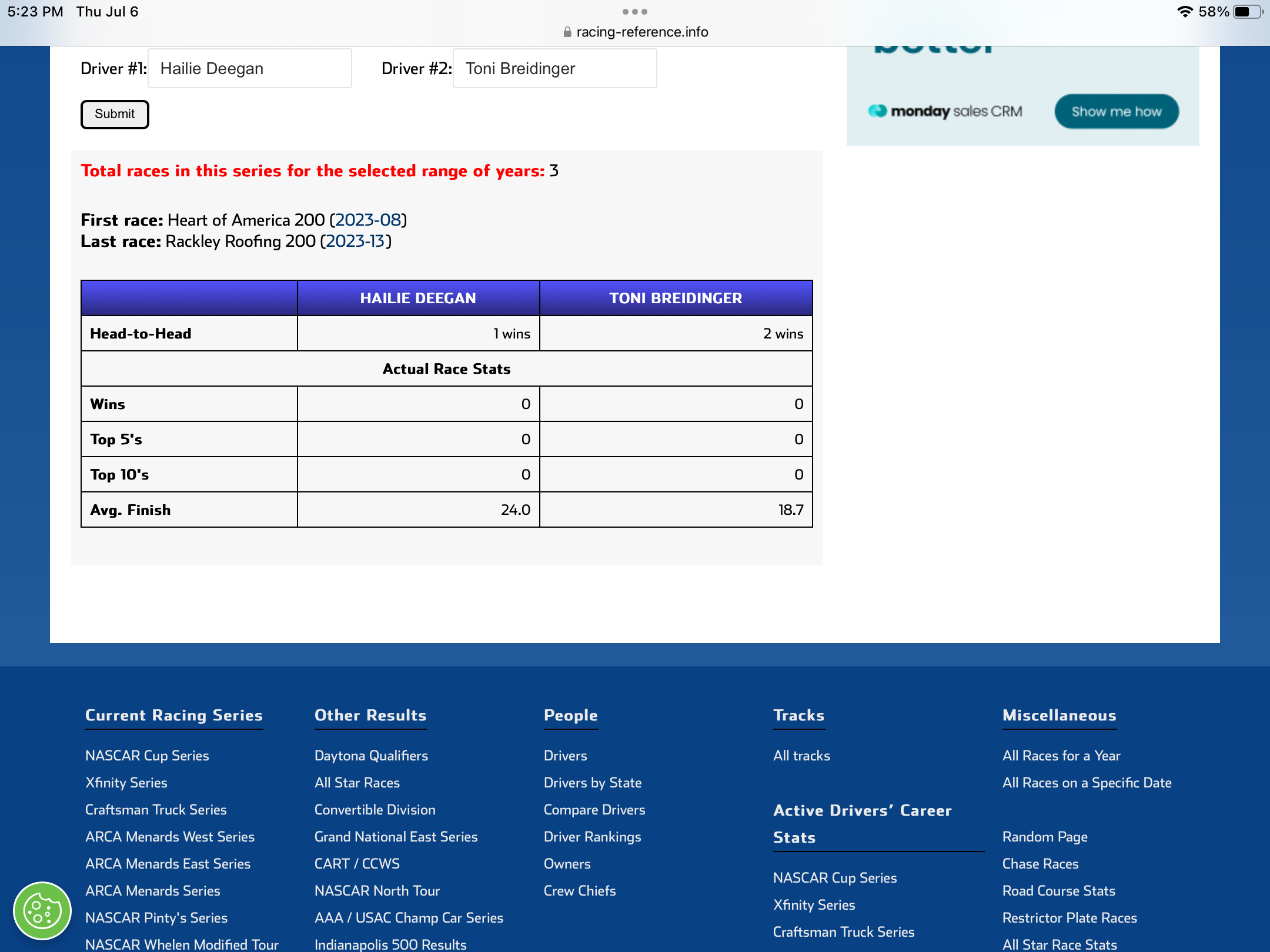Go to NASCAR Cup Series under Current Racing
1270x952 pixels.
147,756
